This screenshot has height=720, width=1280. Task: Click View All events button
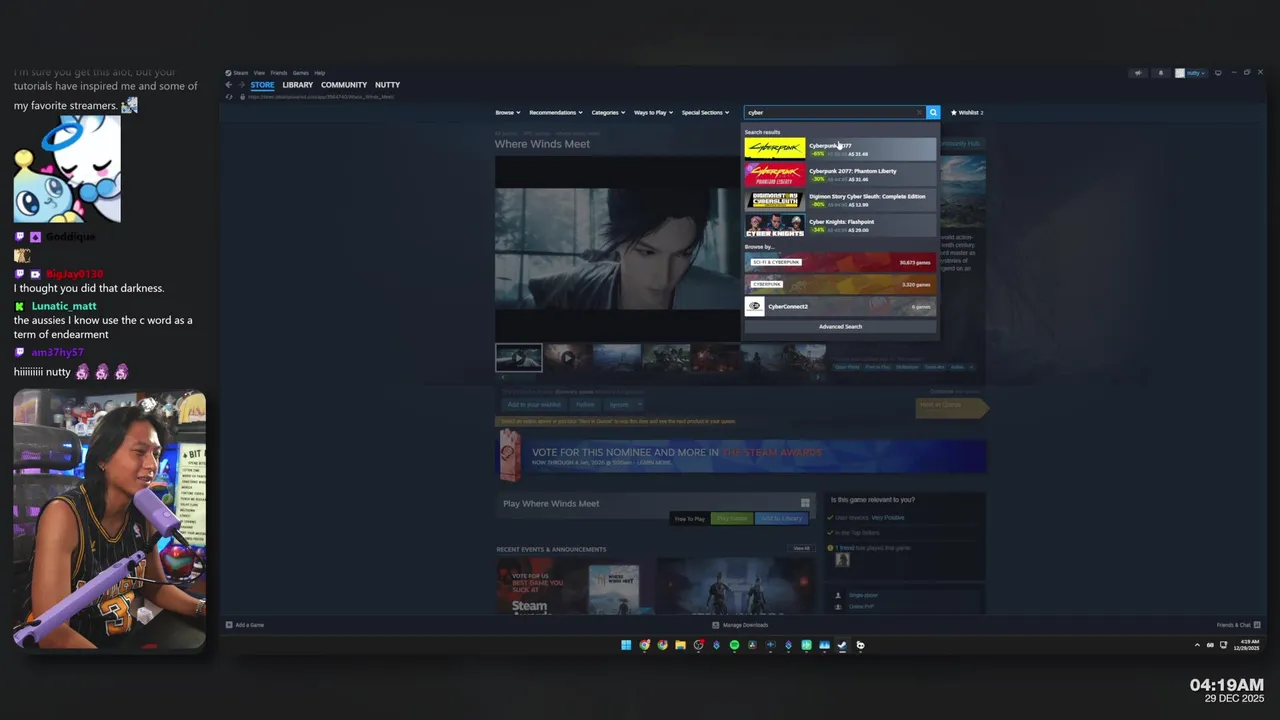click(x=801, y=548)
